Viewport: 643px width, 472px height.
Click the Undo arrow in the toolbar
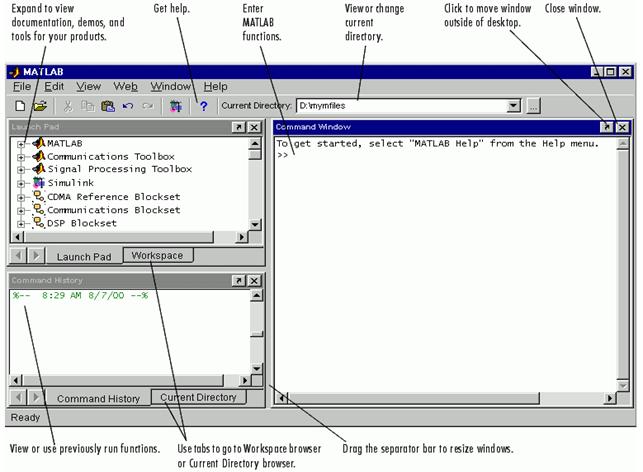point(128,105)
